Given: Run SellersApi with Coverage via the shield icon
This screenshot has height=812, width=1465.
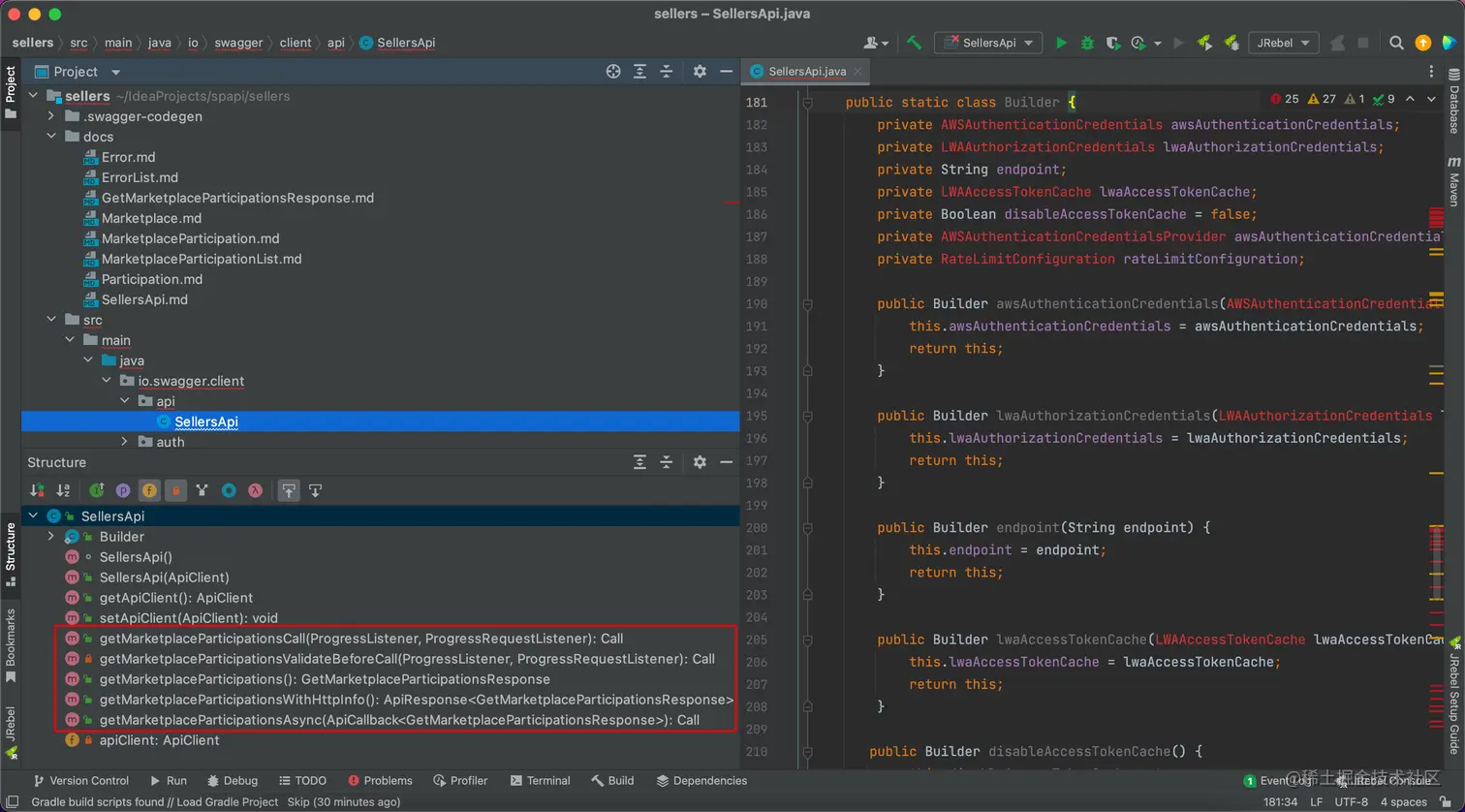Looking at the screenshot, I should (1113, 43).
